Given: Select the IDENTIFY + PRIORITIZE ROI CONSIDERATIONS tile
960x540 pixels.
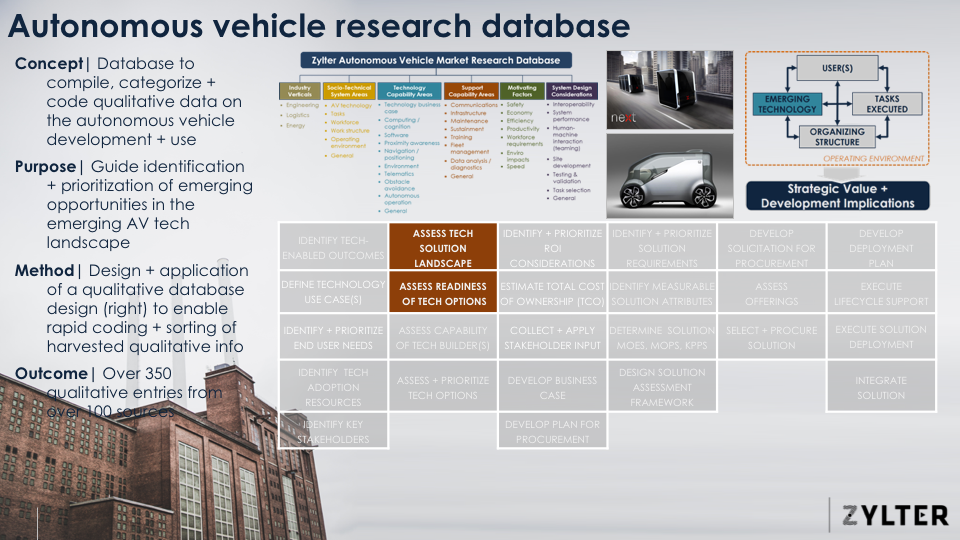Looking at the screenshot, I should pos(552,246).
